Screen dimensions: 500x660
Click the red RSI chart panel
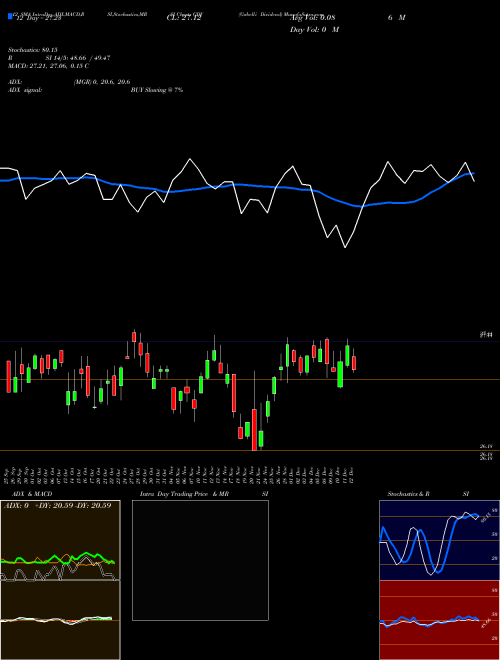(x=439, y=620)
